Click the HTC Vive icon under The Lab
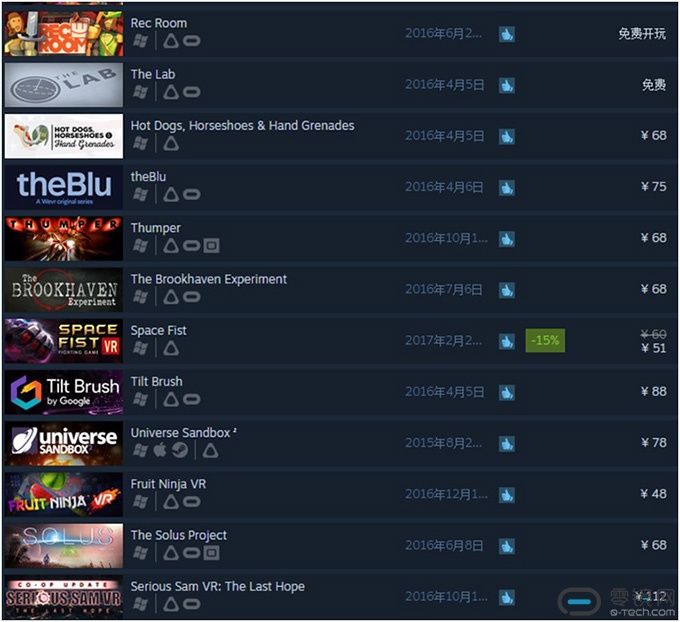Screen dimensions: 680x622 171,92
